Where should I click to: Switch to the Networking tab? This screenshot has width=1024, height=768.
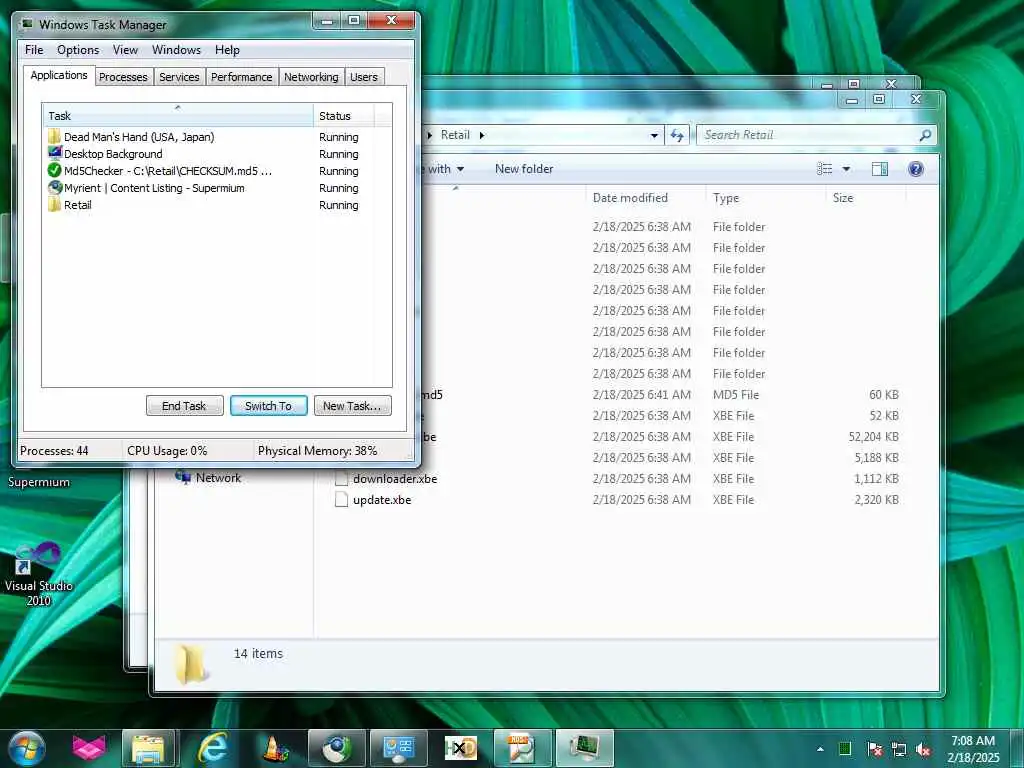(x=311, y=77)
